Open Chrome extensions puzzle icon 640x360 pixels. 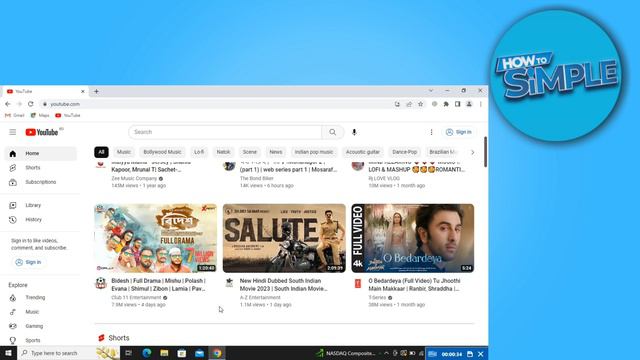pyautogui.click(x=446, y=104)
